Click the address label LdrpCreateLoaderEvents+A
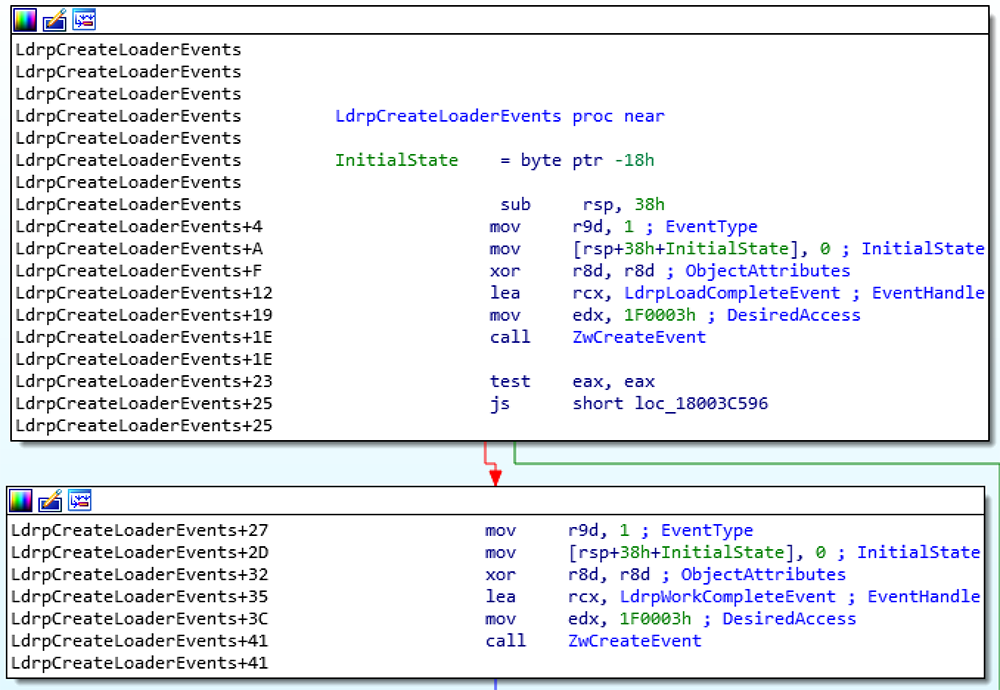The width and height of the screenshot is (1000, 690). 139,249
